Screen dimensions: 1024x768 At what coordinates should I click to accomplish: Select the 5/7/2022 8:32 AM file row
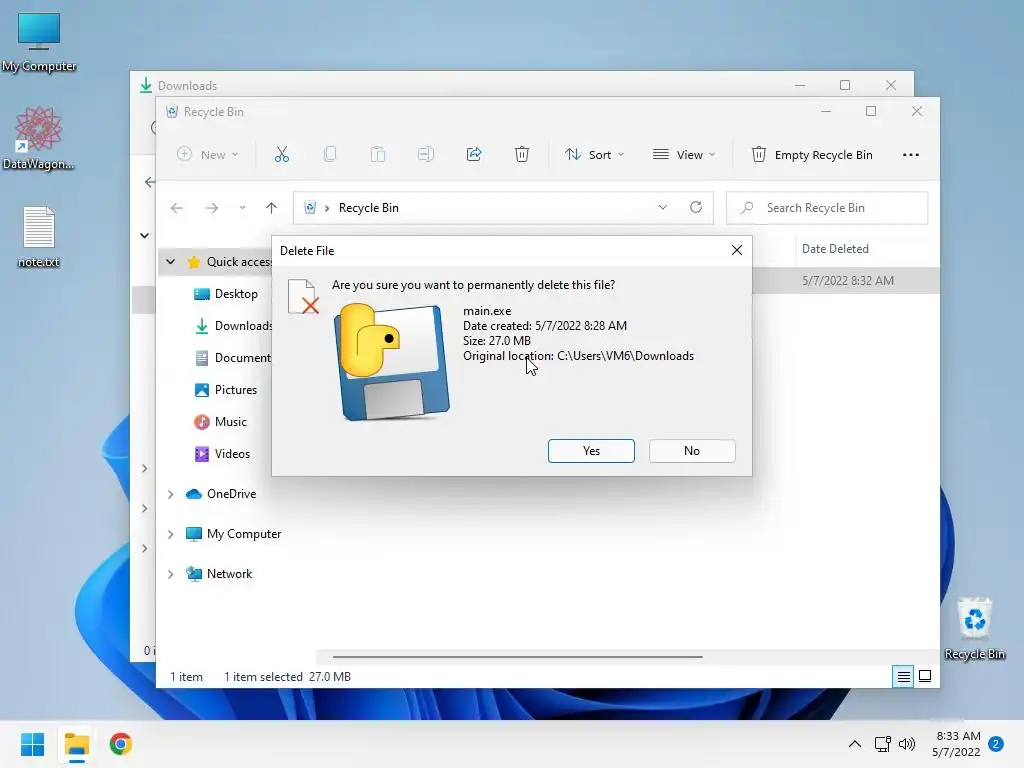(x=846, y=281)
